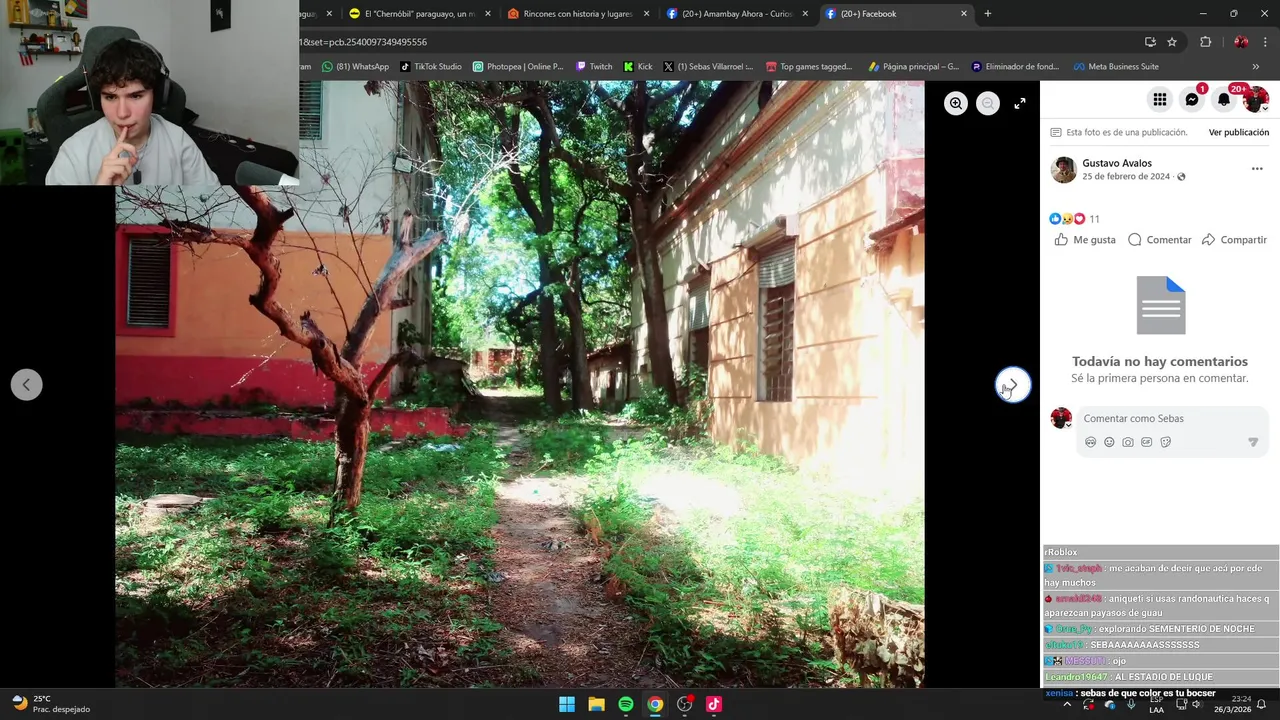Insert avatar sticker in comment
The image size is (1280, 720).
click(1090, 442)
